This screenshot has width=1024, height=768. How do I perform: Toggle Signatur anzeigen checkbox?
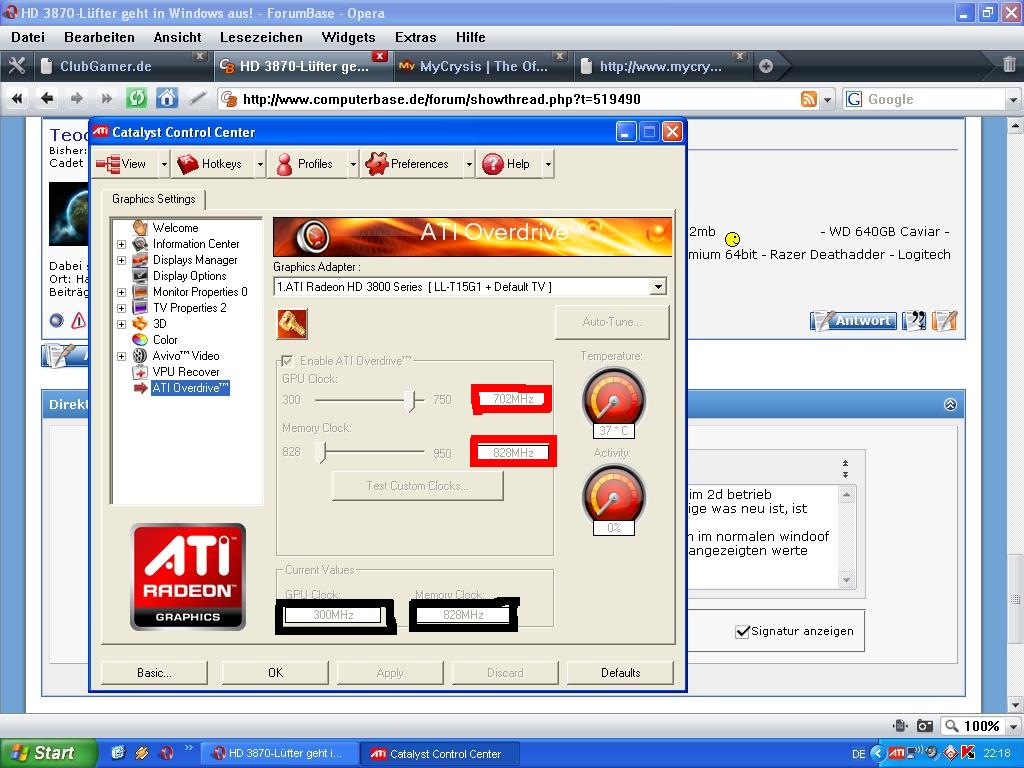click(742, 631)
